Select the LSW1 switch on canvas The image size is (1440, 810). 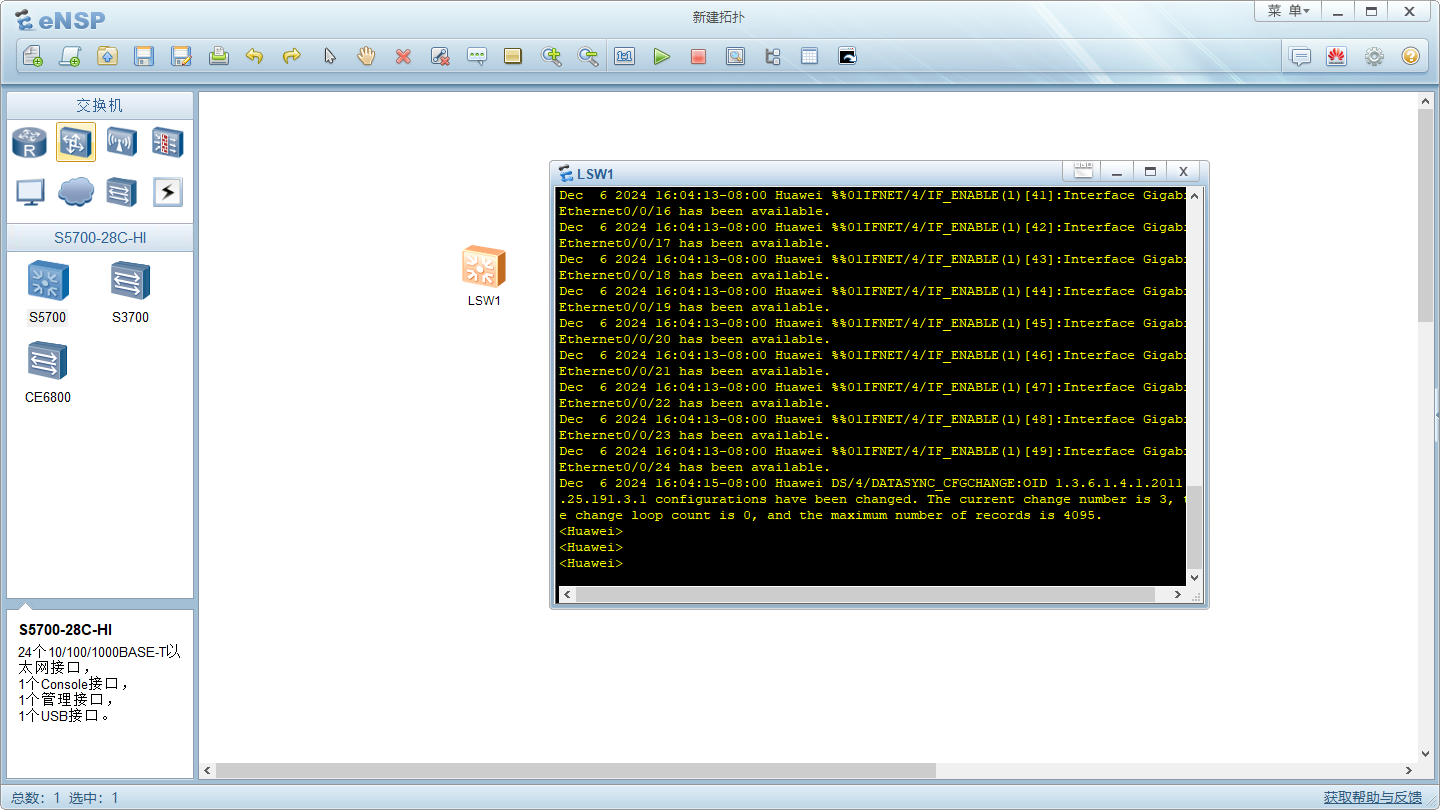pyautogui.click(x=484, y=268)
